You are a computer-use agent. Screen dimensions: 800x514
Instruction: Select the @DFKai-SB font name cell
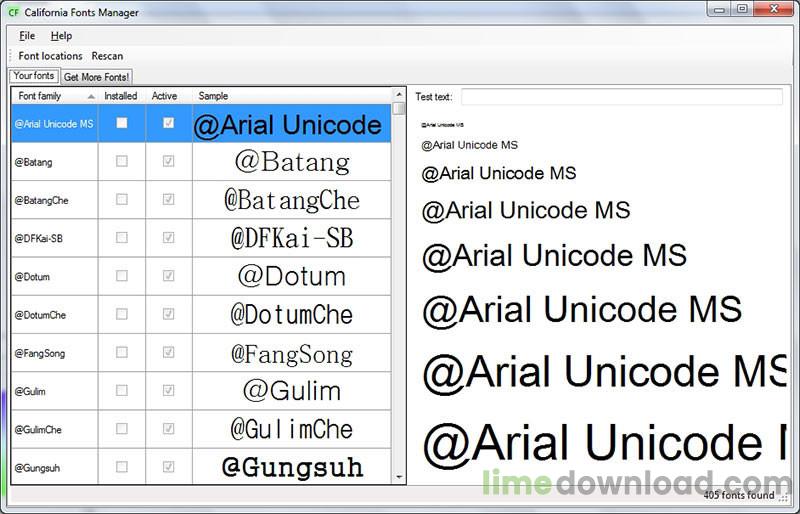pos(55,238)
